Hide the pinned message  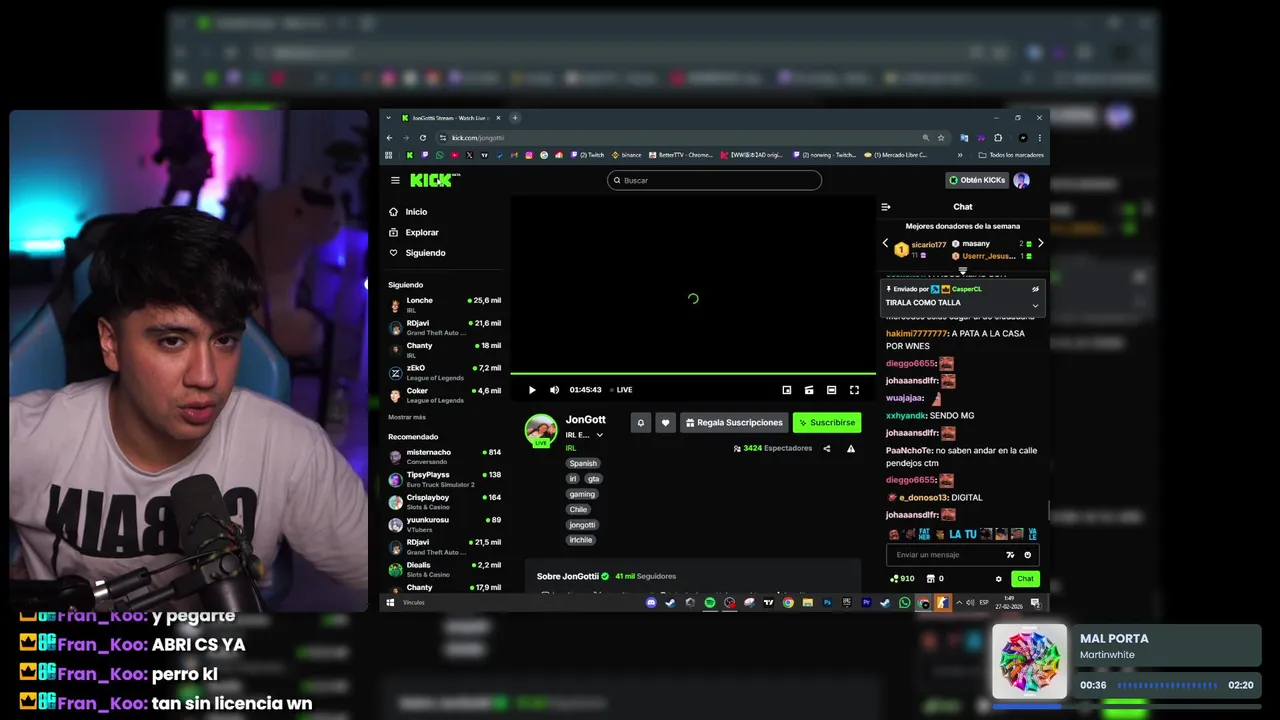coord(1035,289)
